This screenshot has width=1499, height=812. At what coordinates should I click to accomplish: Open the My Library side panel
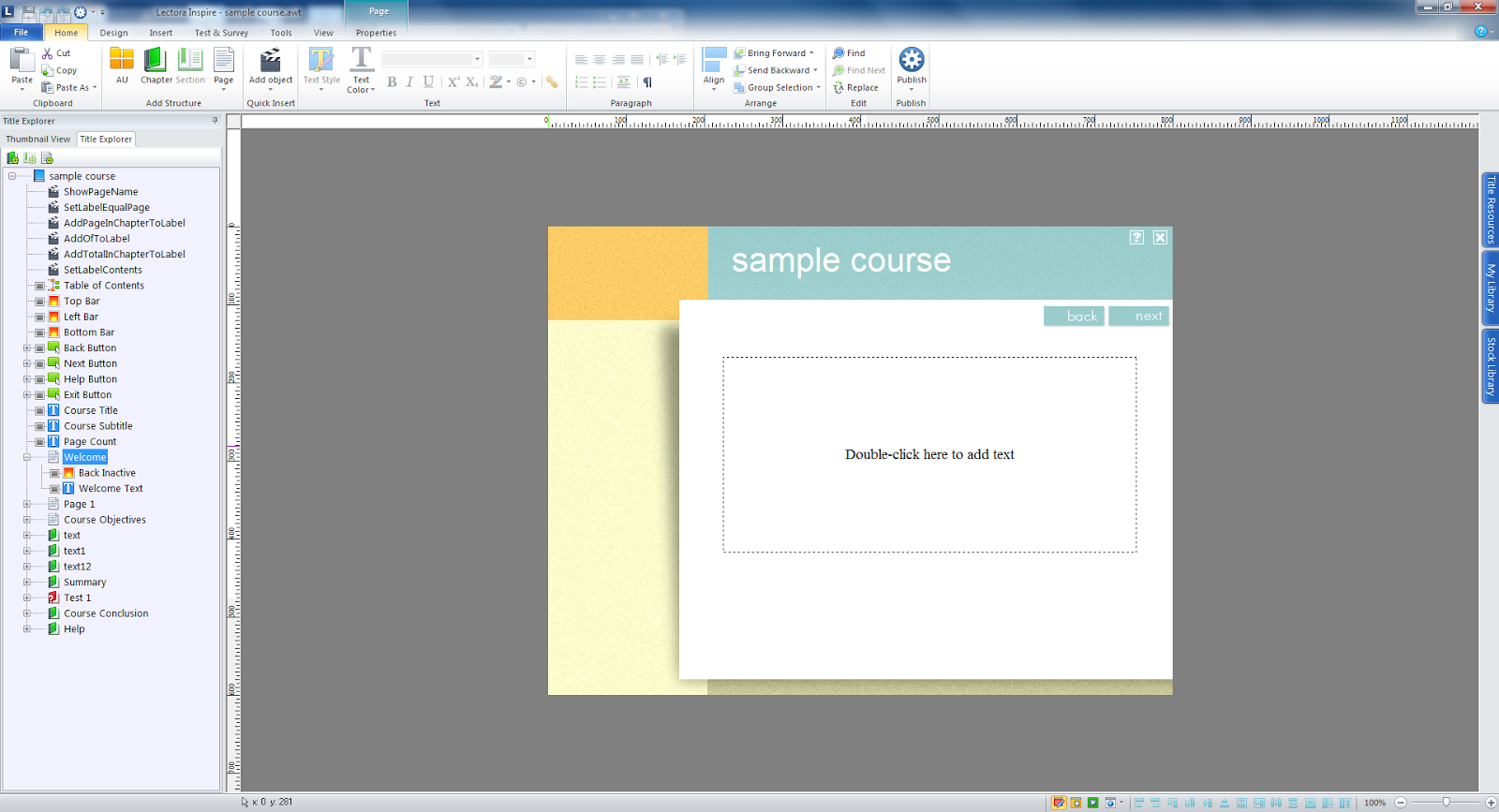pyautogui.click(x=1491, y=288)
